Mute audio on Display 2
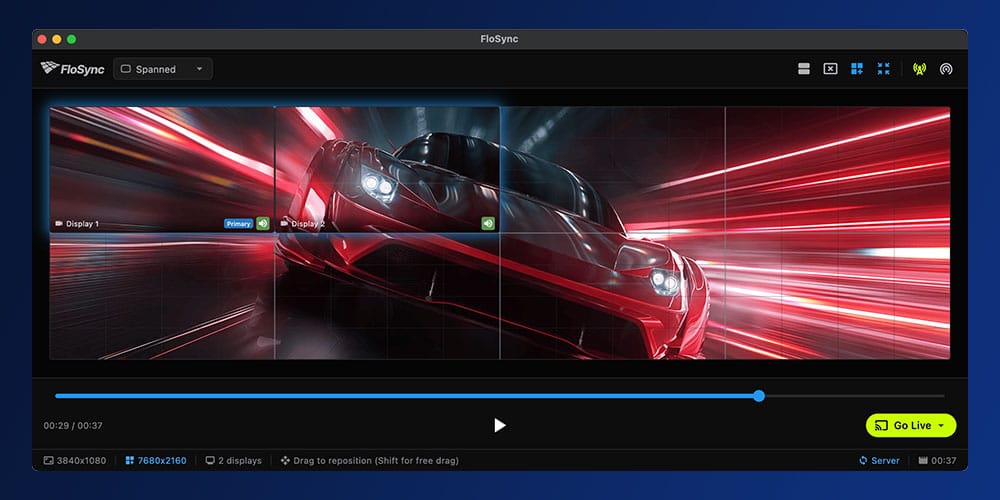The height and width of the screenshot is (500, 1000). click(488, 223)
